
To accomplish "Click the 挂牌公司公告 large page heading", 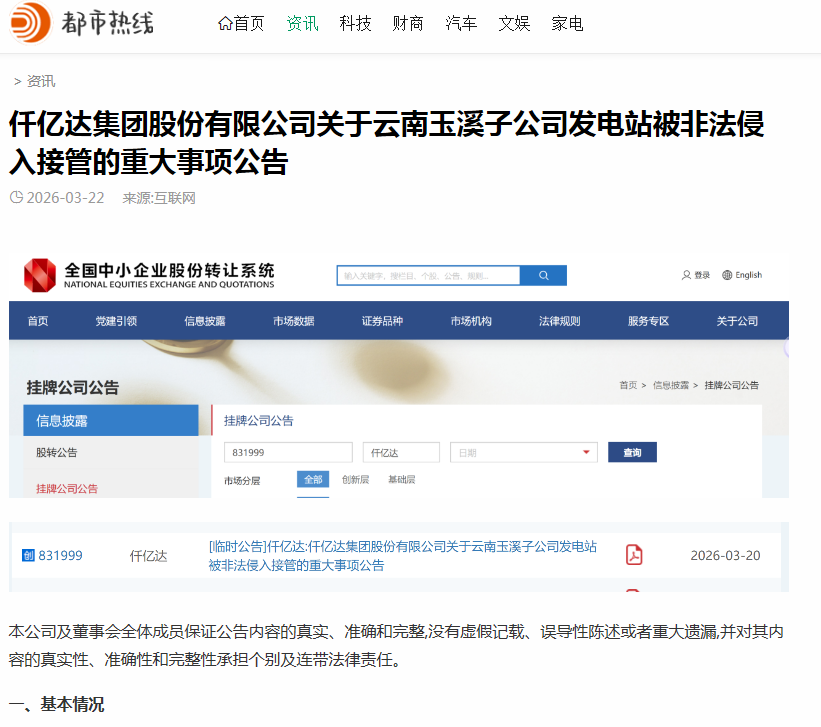I will [x=73, y=388].
